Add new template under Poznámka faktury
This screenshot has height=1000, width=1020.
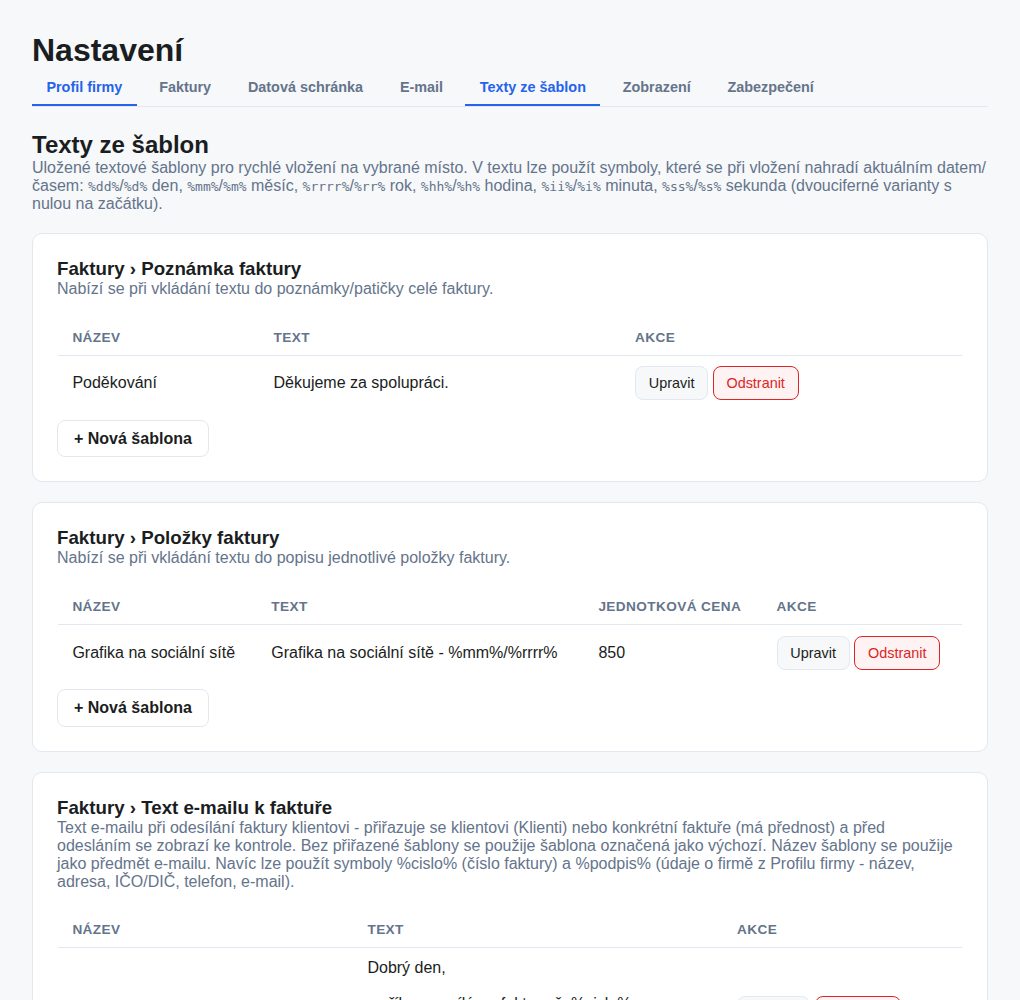pos(133,439)
